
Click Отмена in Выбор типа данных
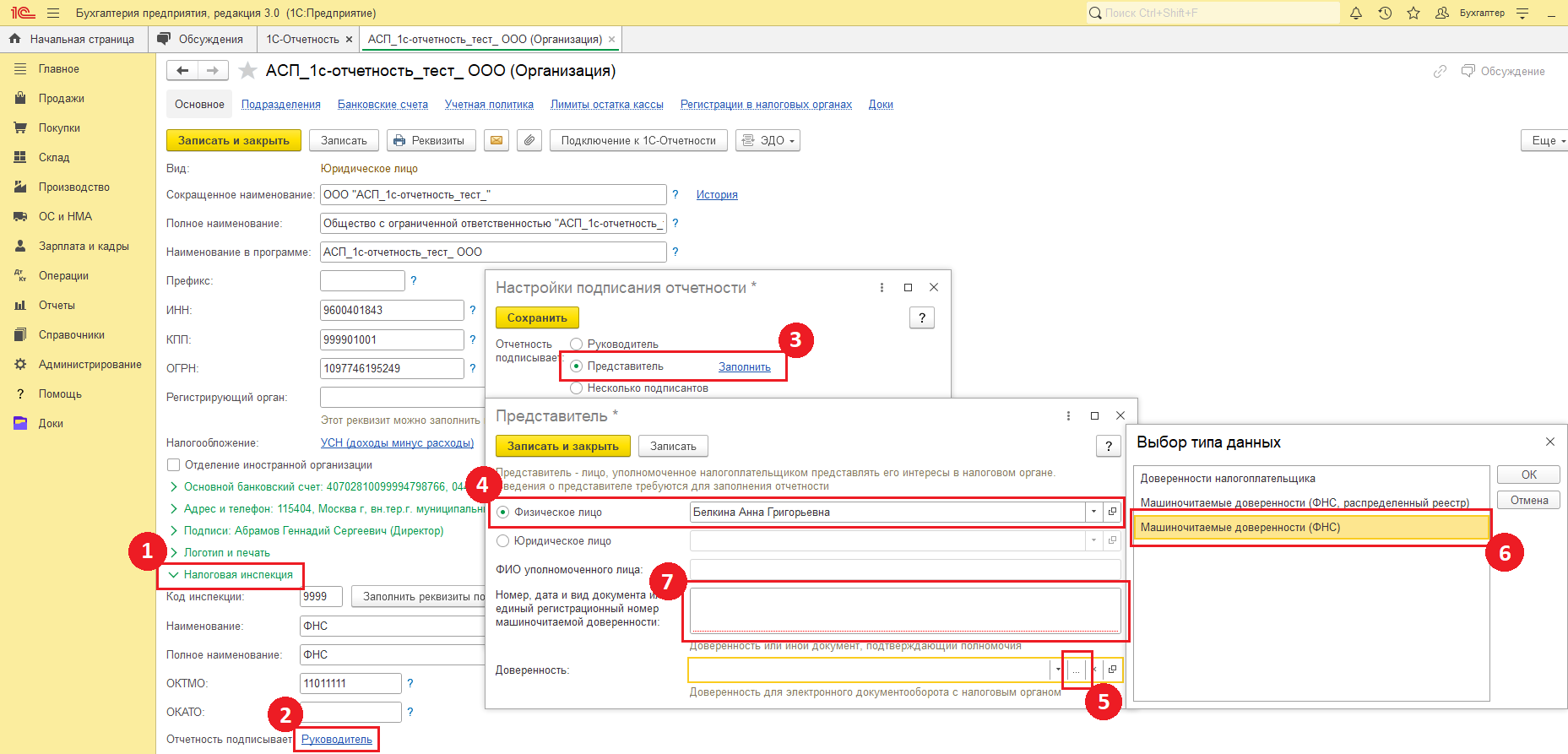click(x=1528, y=500)
